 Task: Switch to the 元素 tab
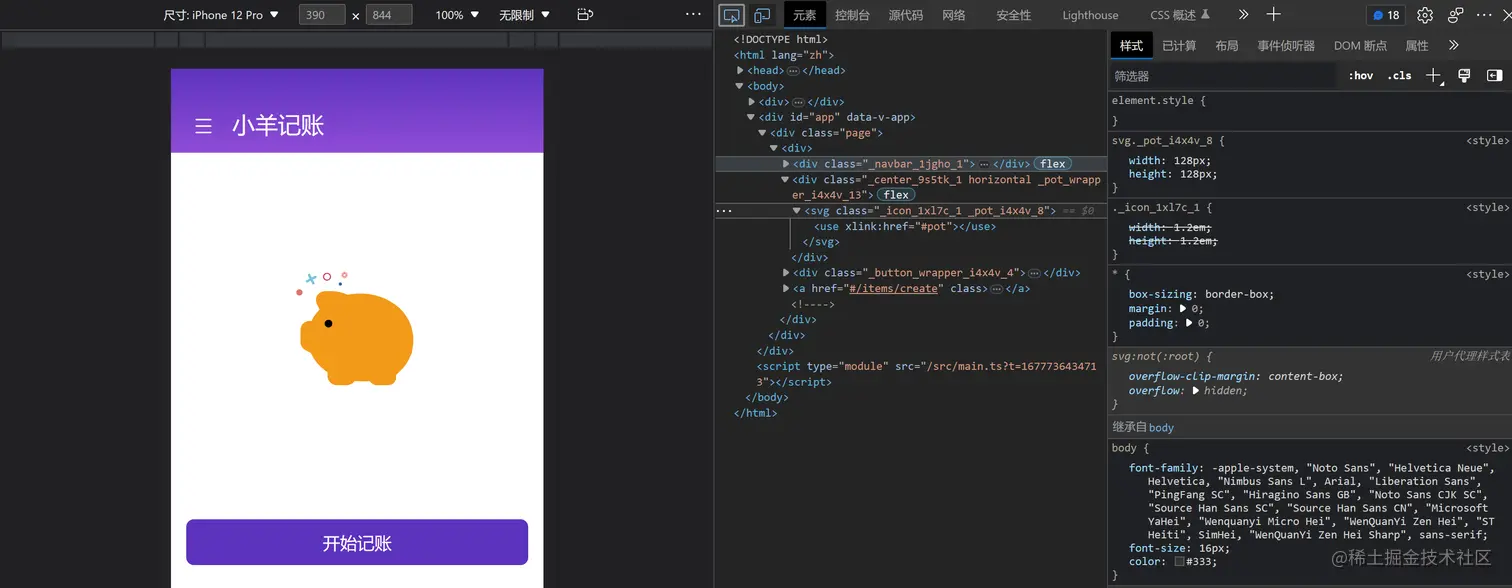click(x=804, y=15)
